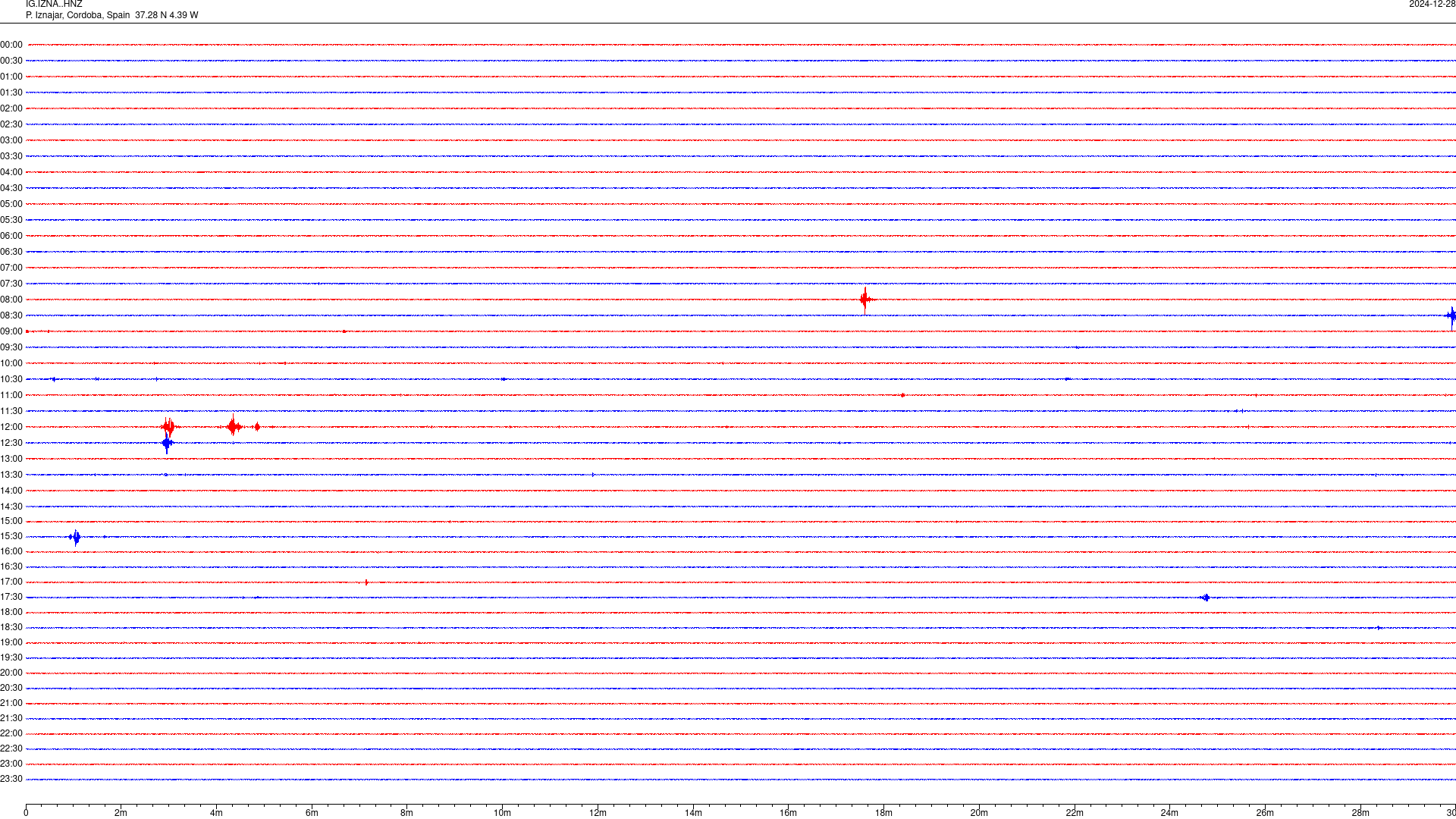Click the station code IG.IZNA..HNZ header
Image resolution: width=1456 pixels, height=819 pixels.
point(54,5)
